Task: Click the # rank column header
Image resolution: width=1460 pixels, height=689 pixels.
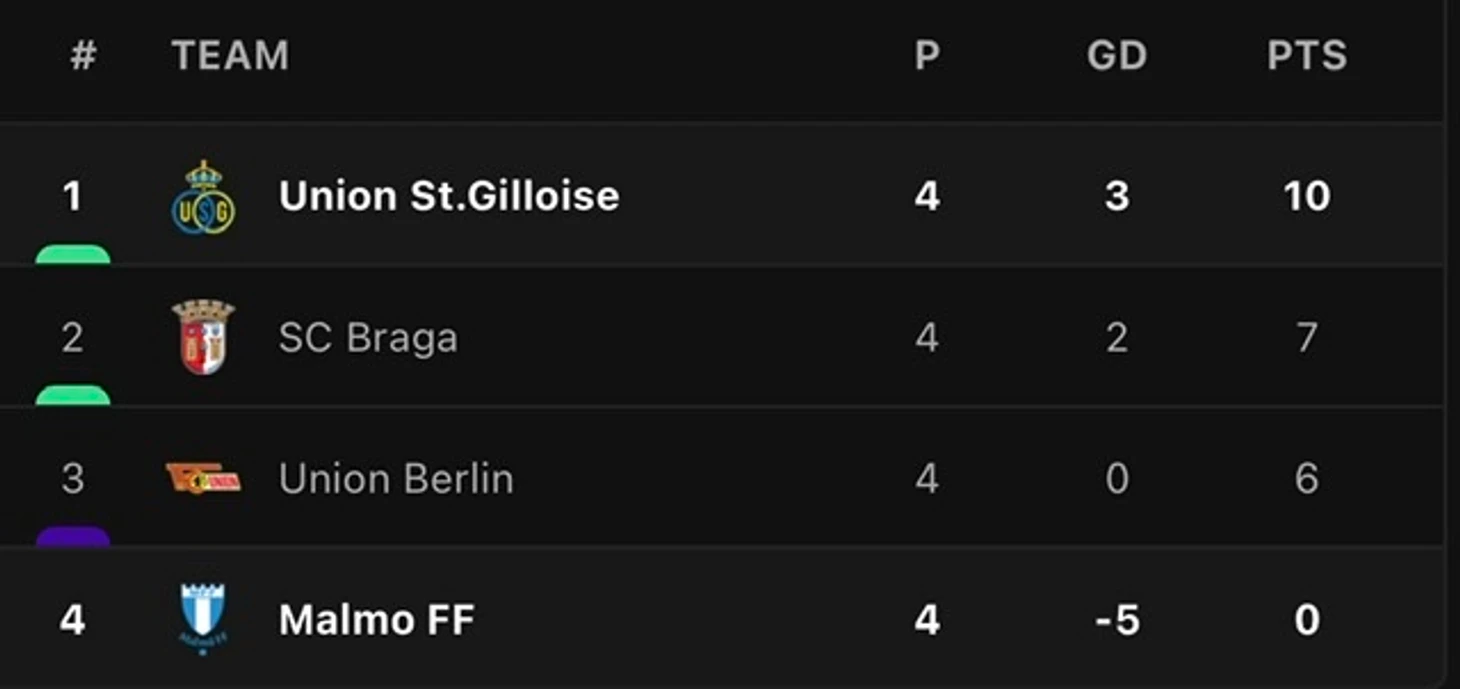Action: click(83, 56)
